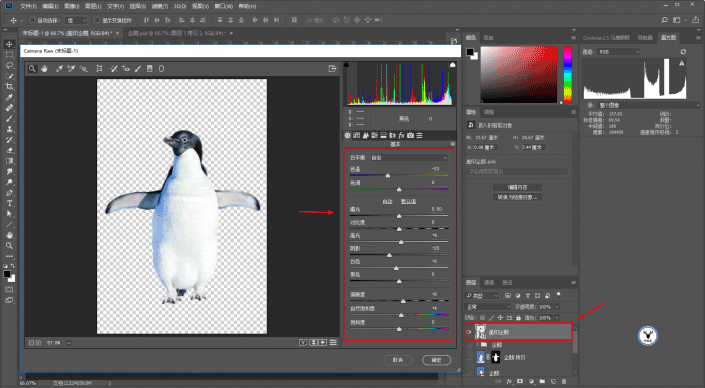The image size is (705, 388).
Task: Click the 取消 button in Camera Raw
Action: [398, 360]
